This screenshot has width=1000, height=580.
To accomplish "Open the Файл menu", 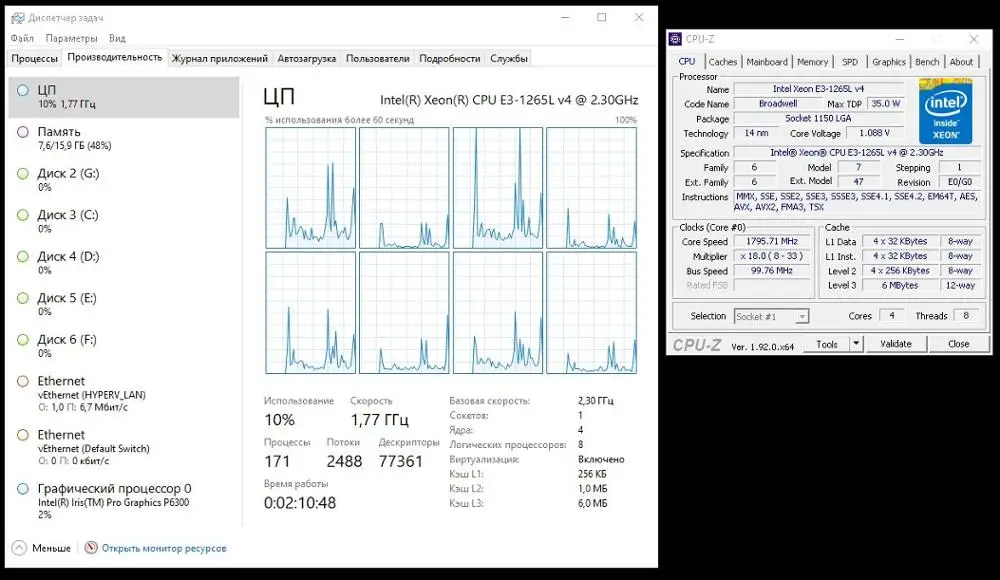I will pos(22,38).
